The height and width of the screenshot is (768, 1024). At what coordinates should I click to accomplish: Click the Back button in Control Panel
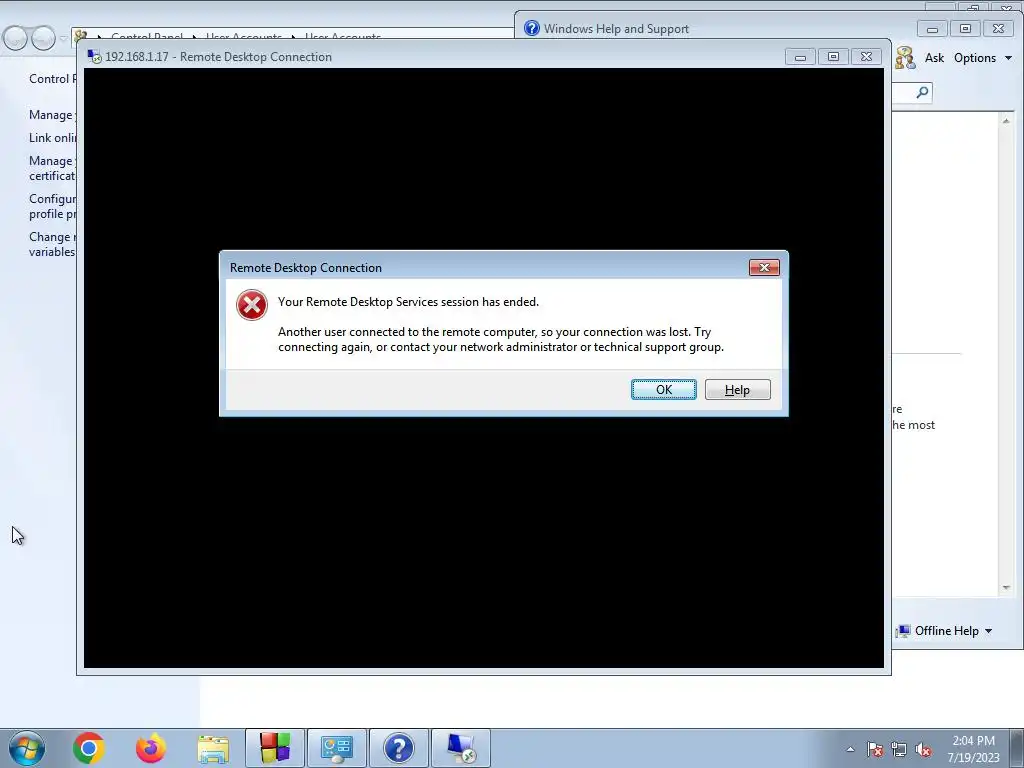[x=15, y=39]
